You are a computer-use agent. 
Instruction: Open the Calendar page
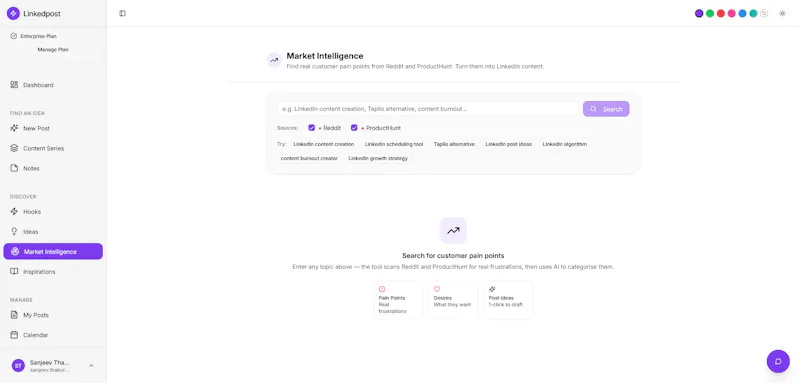click(53, 335)
